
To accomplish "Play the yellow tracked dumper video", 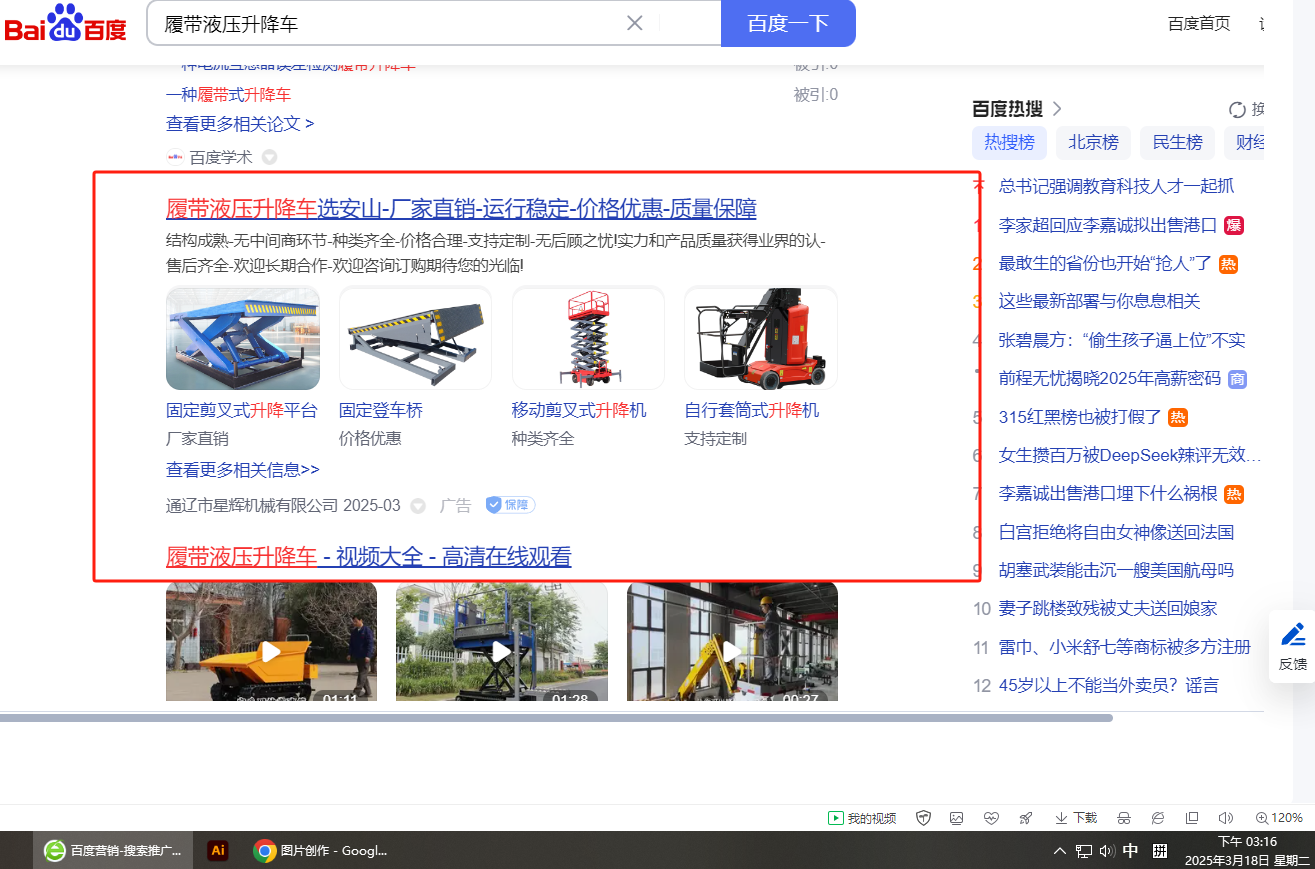I will 271,641.
